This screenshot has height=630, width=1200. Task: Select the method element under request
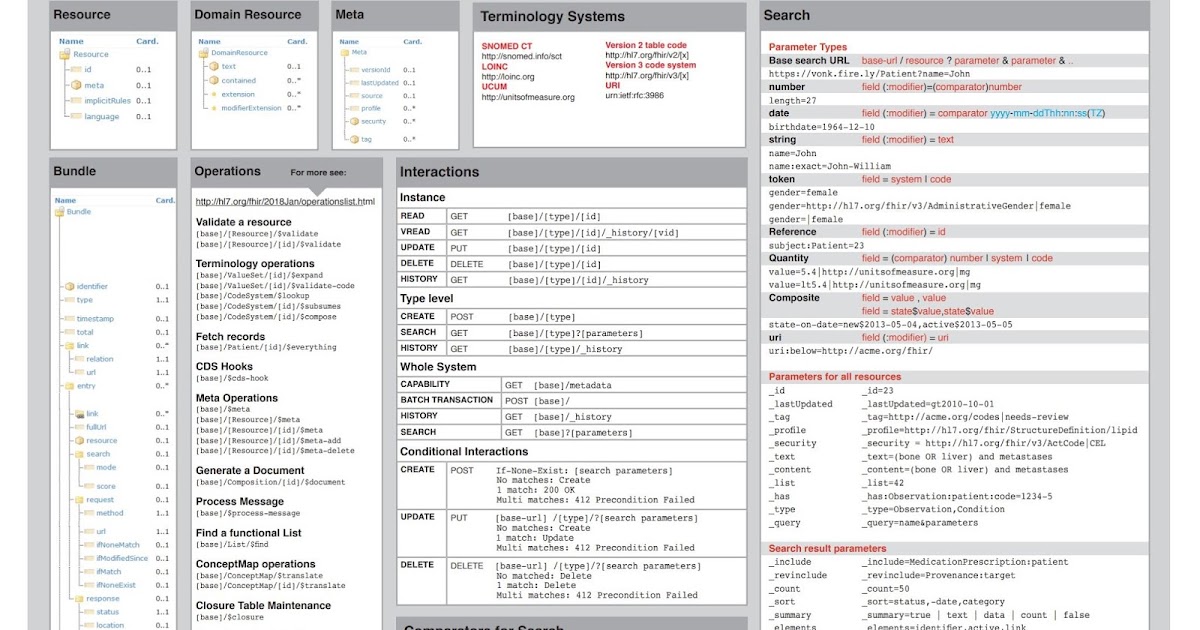110,513
